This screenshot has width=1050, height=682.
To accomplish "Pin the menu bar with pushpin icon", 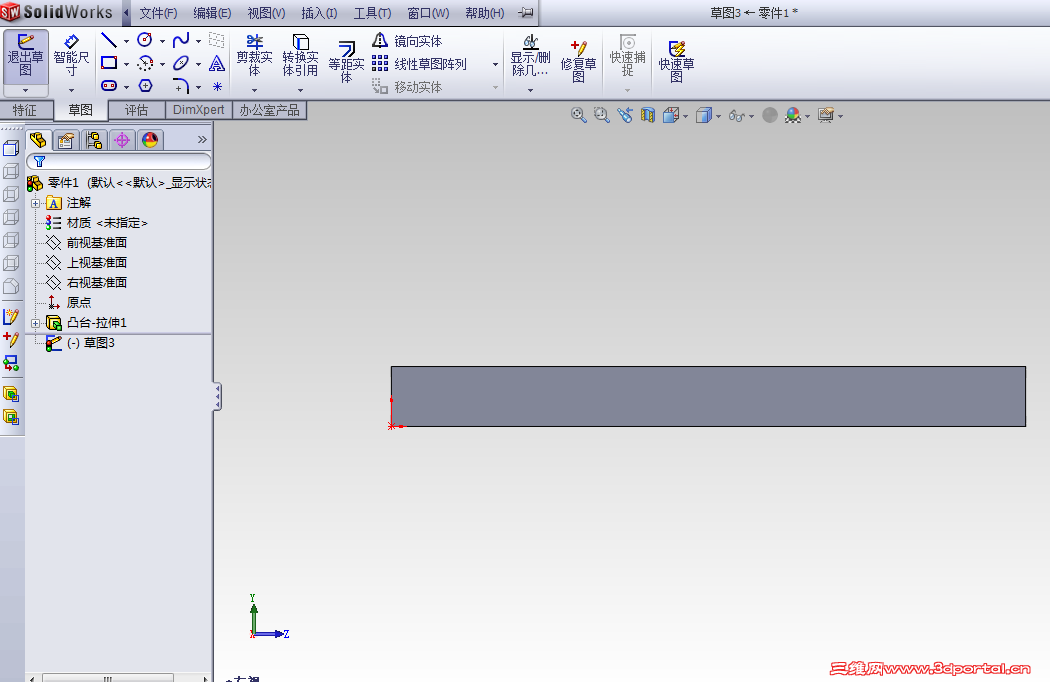I will [526, 13].
